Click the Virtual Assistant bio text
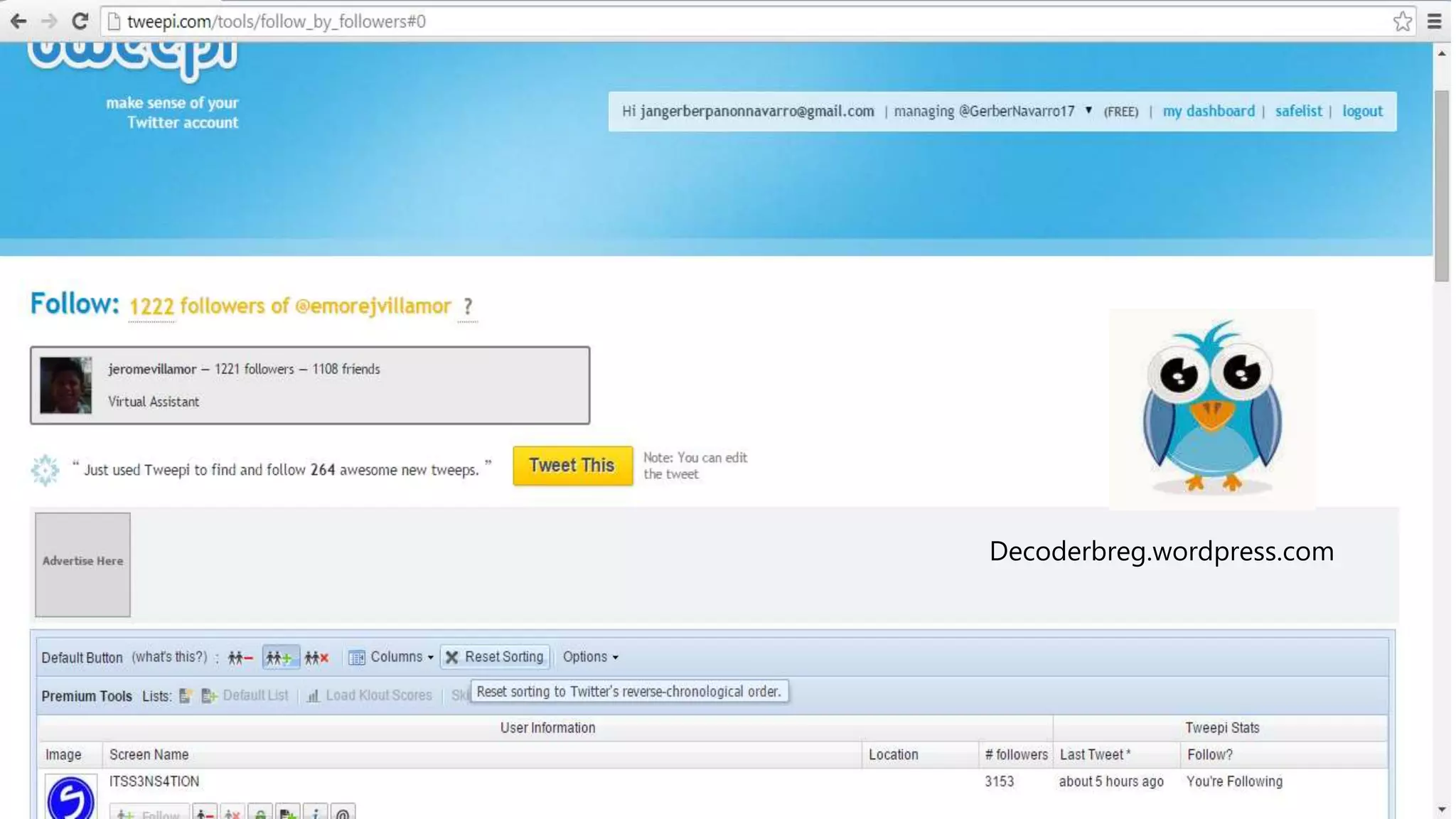This screenshot has width=1456, height=819. [x=154, y=402]
